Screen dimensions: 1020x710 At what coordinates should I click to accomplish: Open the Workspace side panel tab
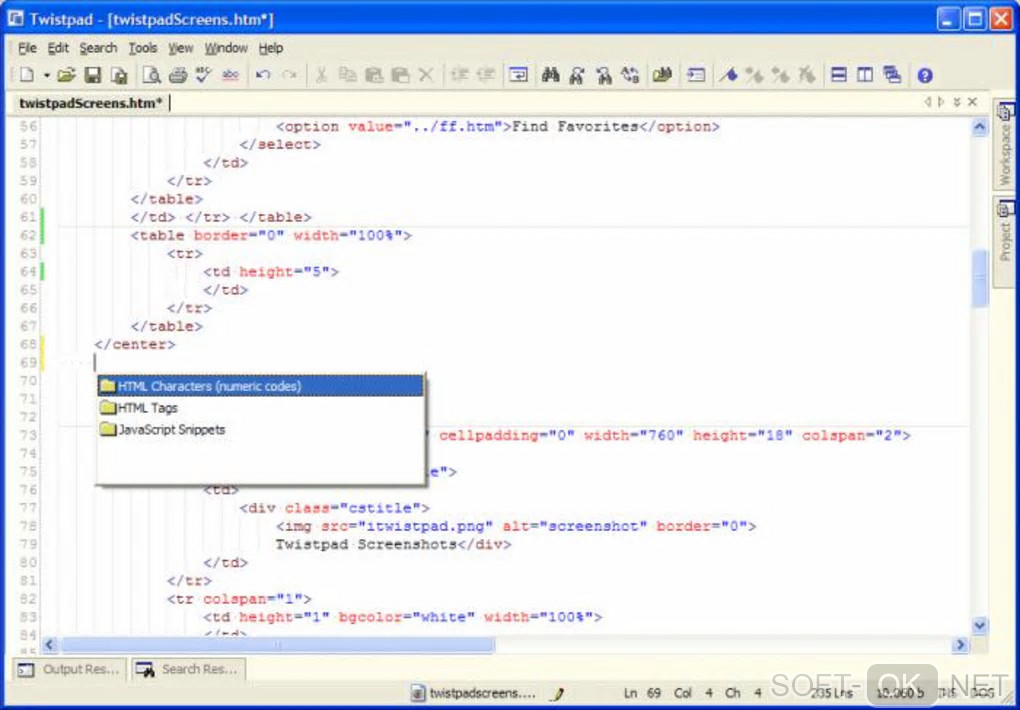click(1005, 144)
